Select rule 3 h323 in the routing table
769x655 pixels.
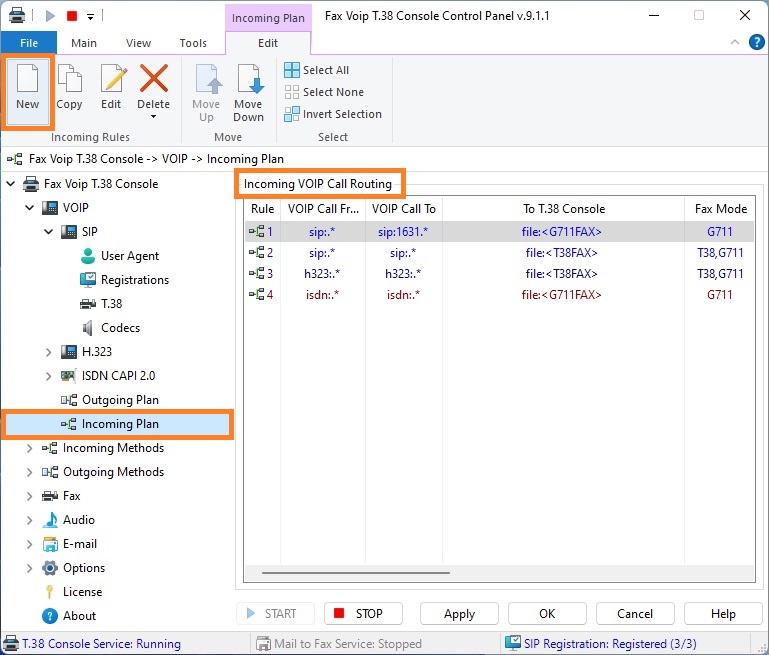[x=499, y=274]
